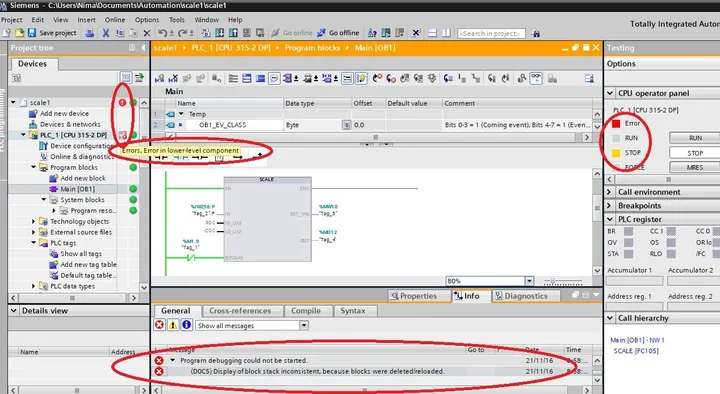The height and width of the screenshot is (394, 720).
Task: Select Main [OB1] in project tree
Action: 78,189
